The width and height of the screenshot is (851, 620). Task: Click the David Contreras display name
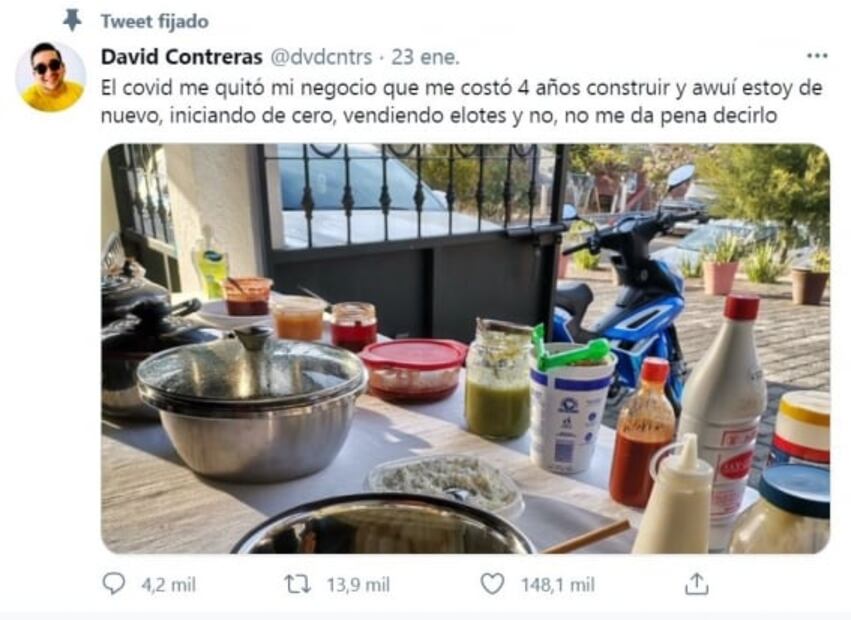coord(182,56)
